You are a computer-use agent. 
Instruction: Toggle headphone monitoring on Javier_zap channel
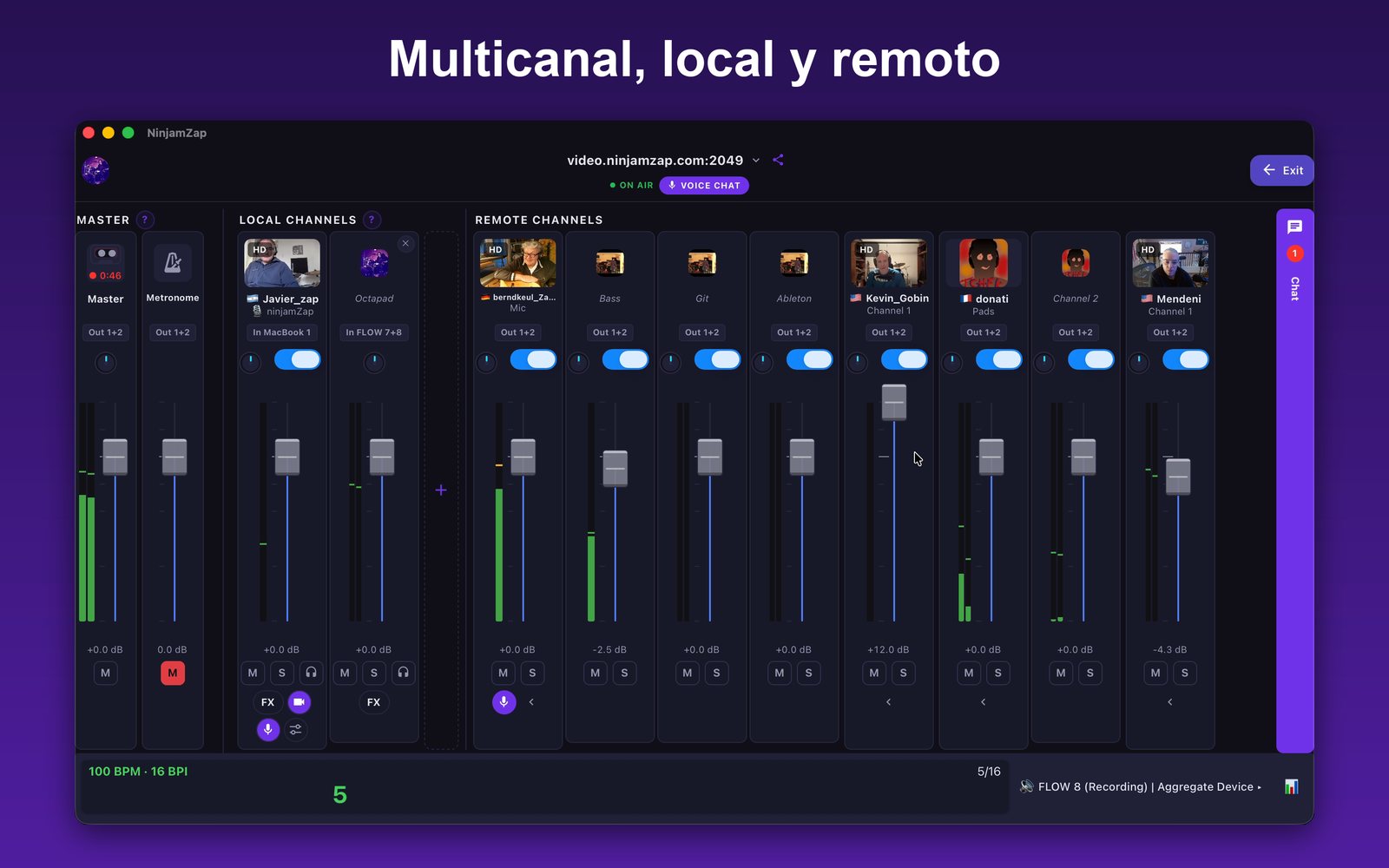(311, 673)
